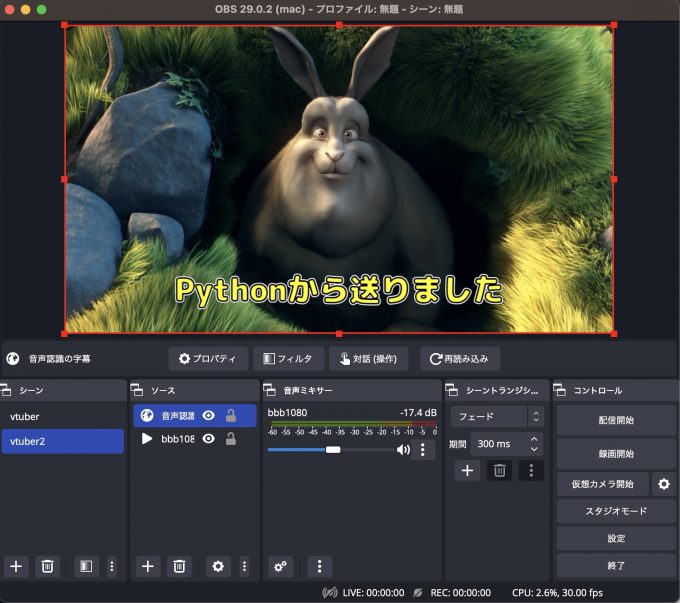Screen dimensions: 680x603
Task: Select the vtuber2 scene
Action: [x=63, y=441]
